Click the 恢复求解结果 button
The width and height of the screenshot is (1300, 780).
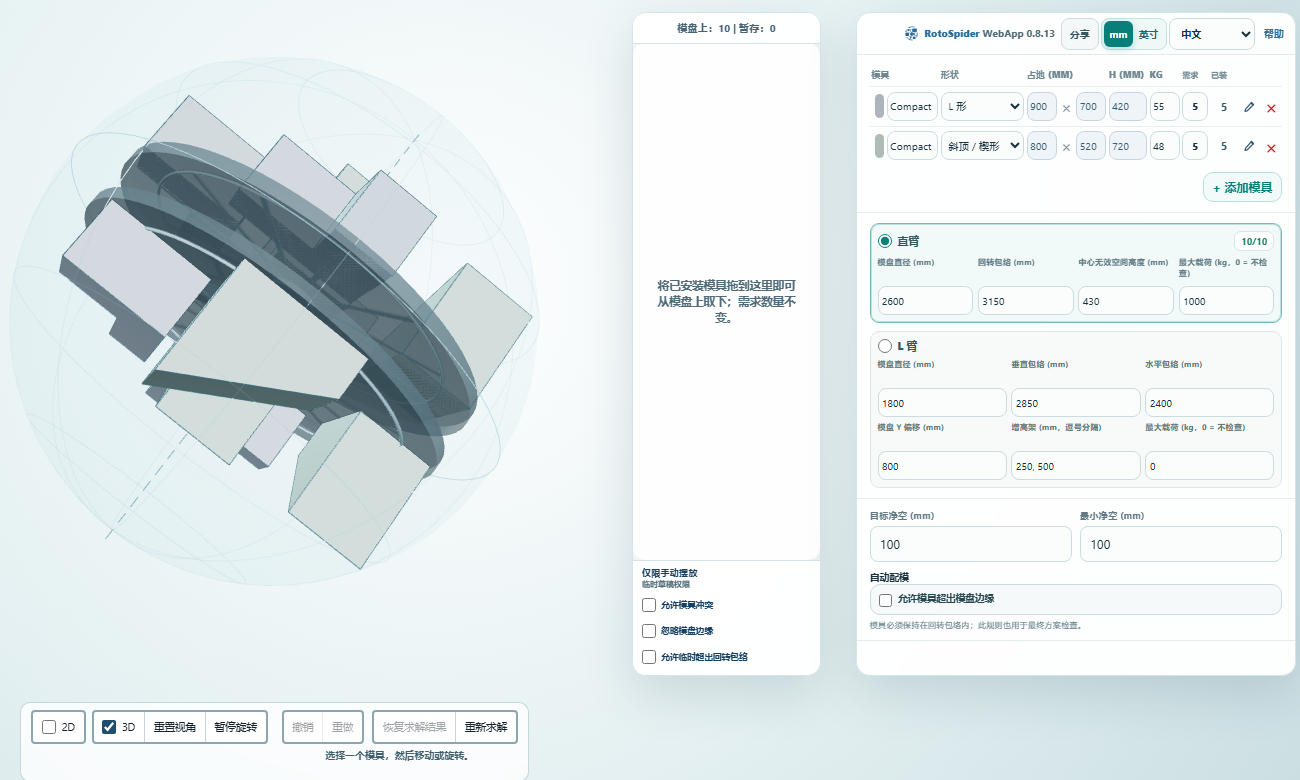[x=415, y=727]
